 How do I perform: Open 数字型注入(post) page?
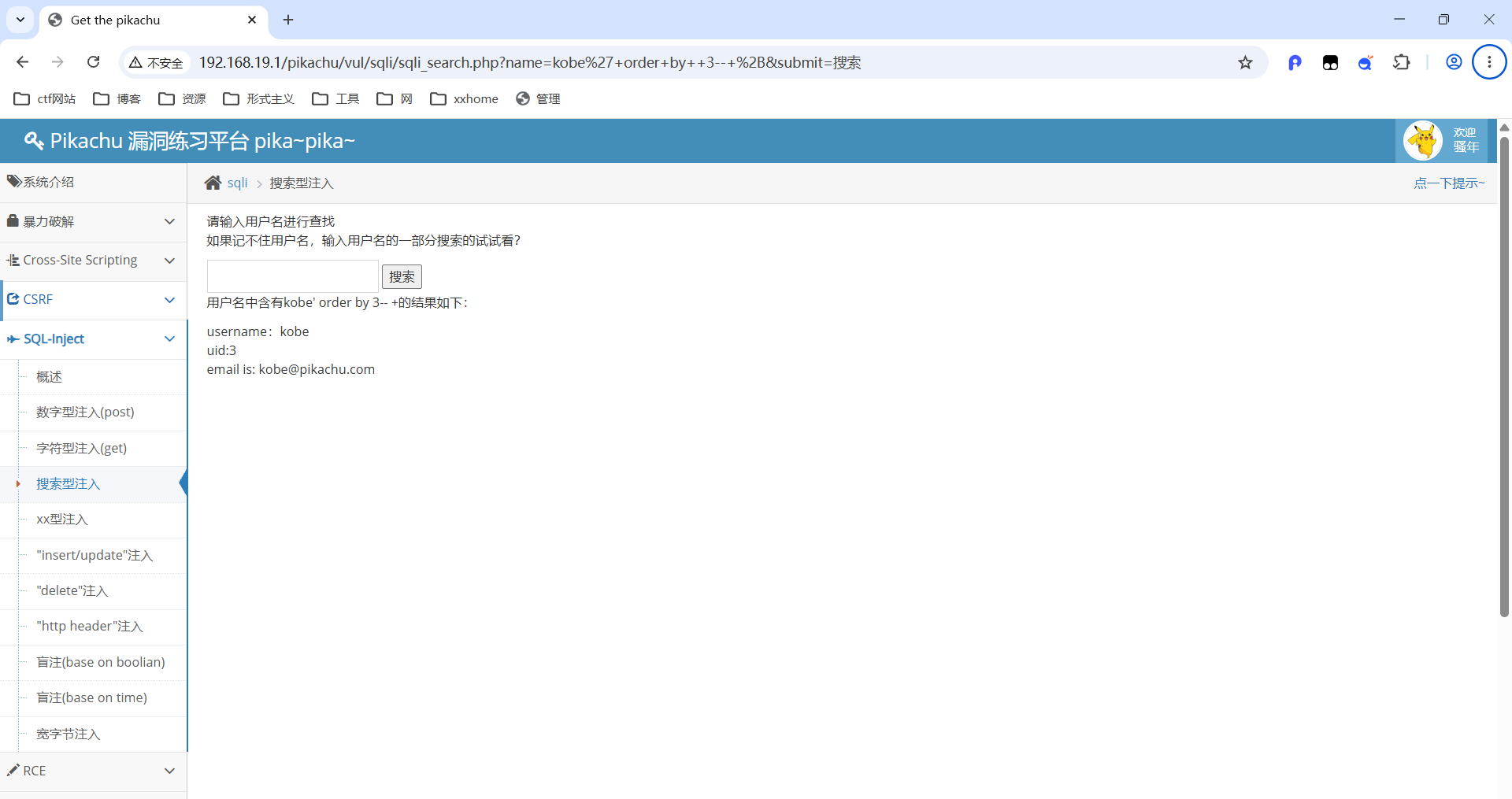85,412
